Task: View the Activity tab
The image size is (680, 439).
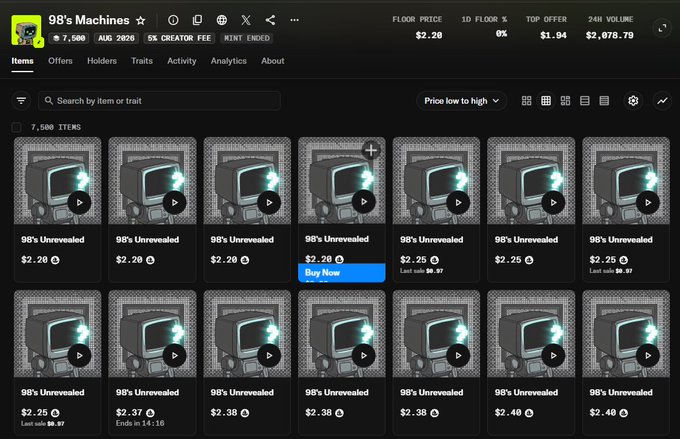Action: [x=182, y=61]
